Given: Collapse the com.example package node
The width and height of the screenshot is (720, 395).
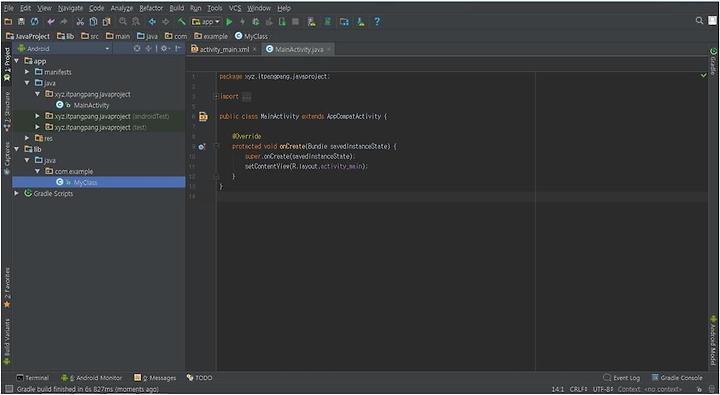Looking at the screenshot, I should point(38,171).
